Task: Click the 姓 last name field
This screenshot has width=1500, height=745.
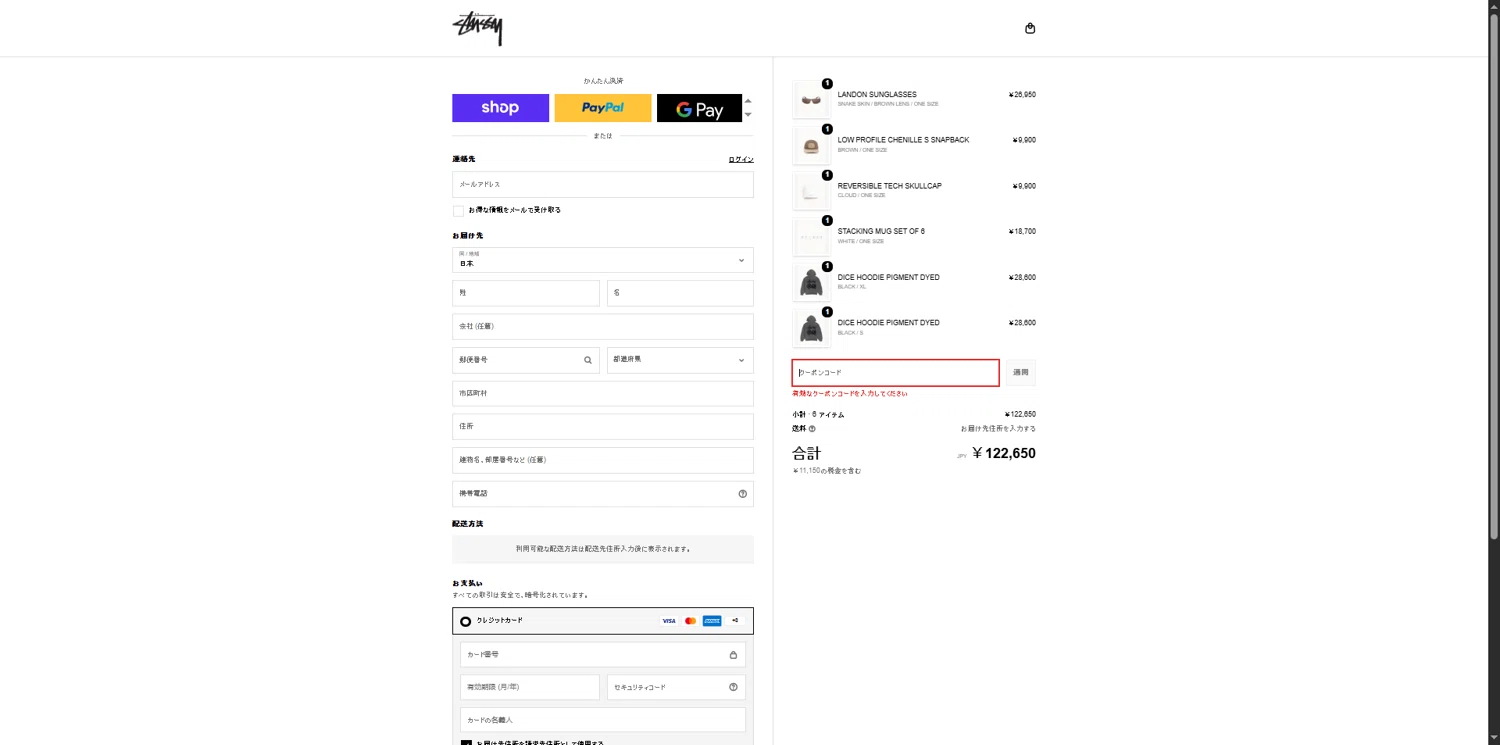Action: coord(526,293)
